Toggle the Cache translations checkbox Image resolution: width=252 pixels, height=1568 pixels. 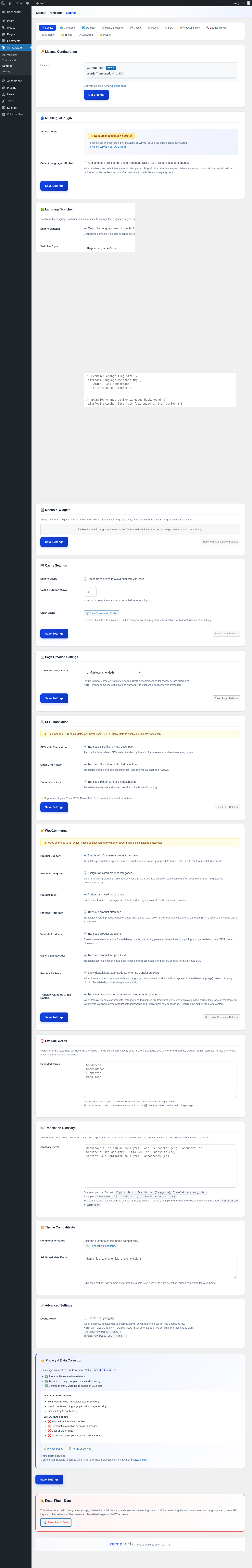[x=85, y=579]
